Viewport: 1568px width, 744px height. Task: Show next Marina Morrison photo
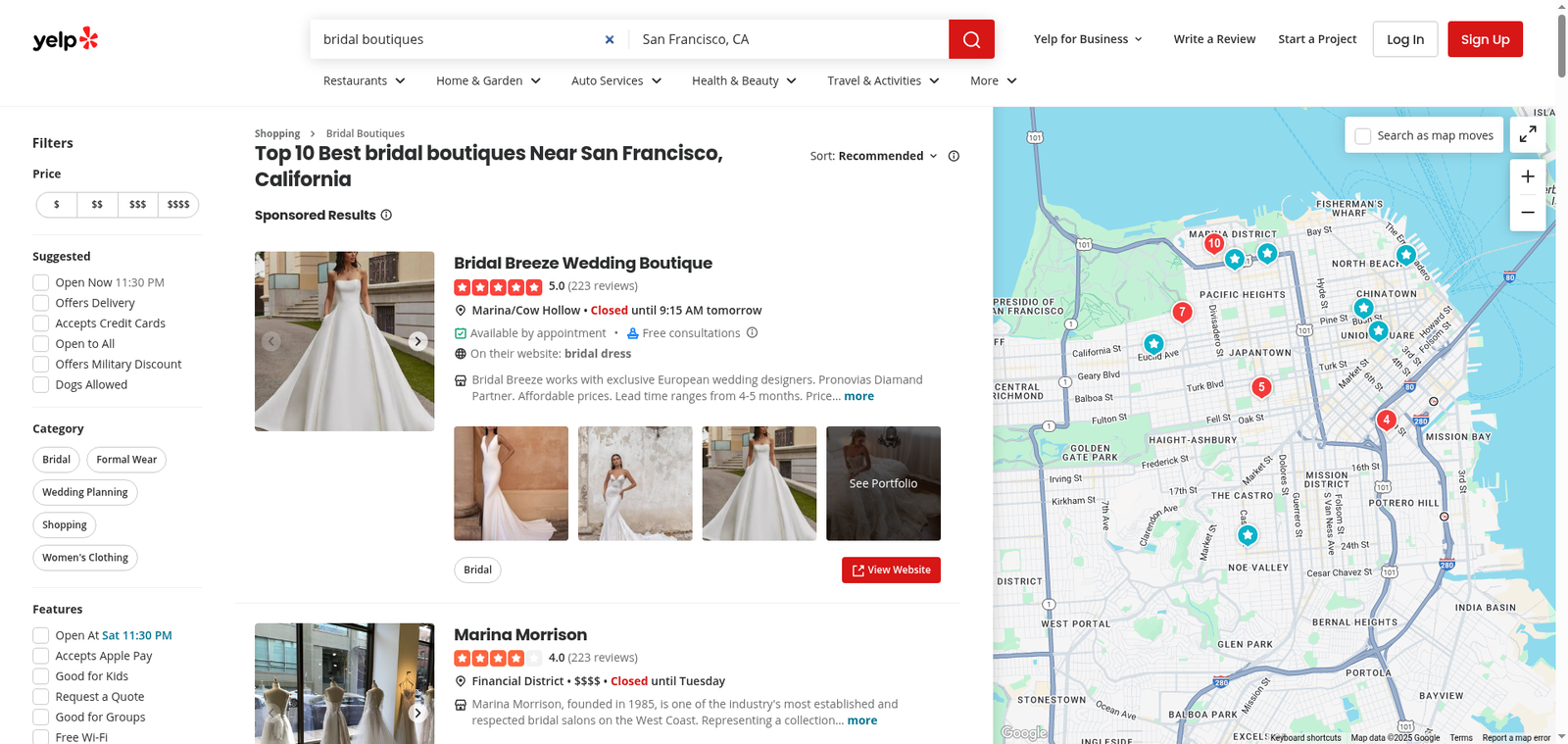pos(417,713)
